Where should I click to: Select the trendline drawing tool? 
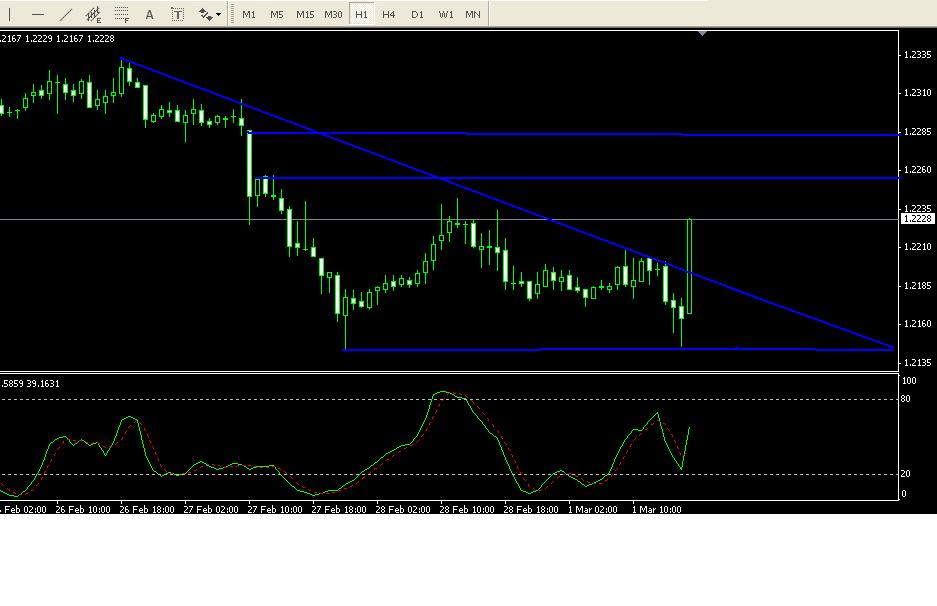pyautogui.click(x=66, y=14)
